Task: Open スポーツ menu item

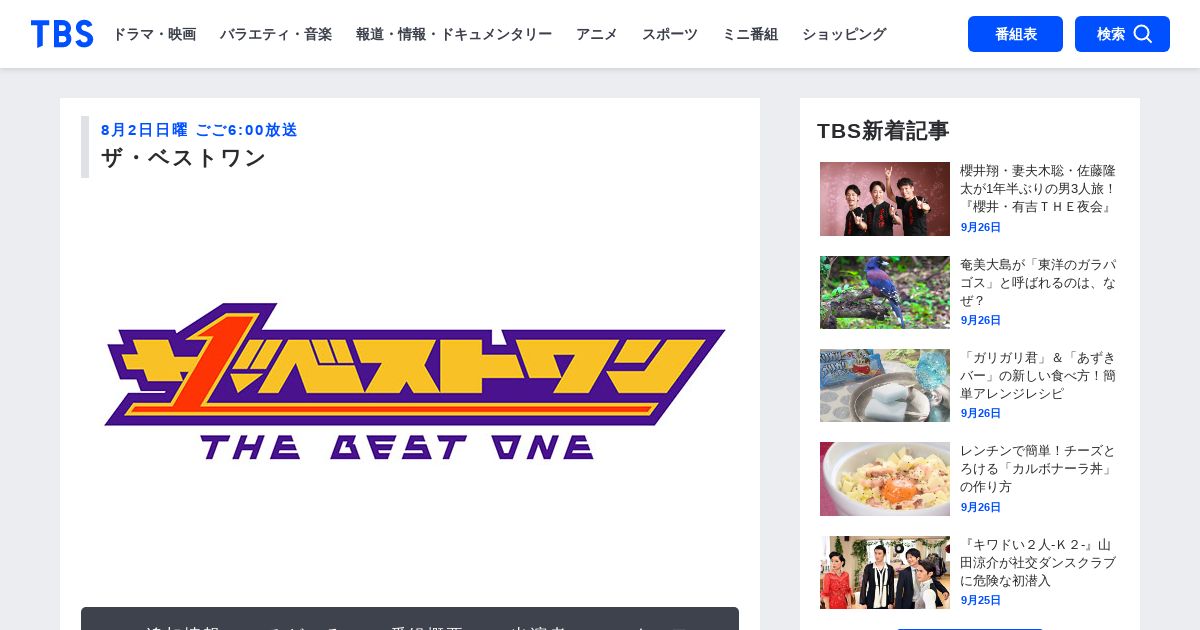Action: pyautogui.click(x=670, y=34)
